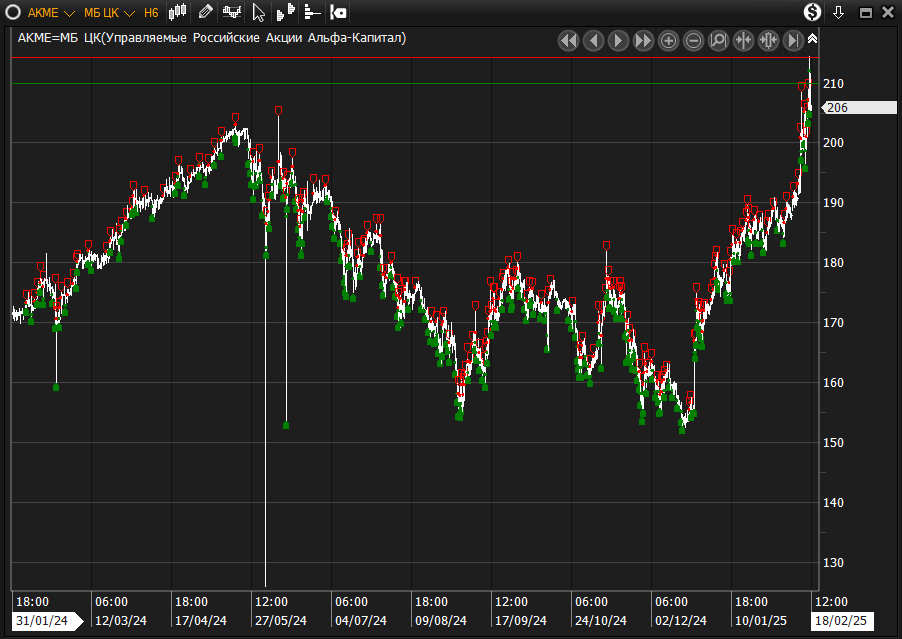Click the current price label 206
The height and width of the screenshot is (639, 902).
click(859, 108)
